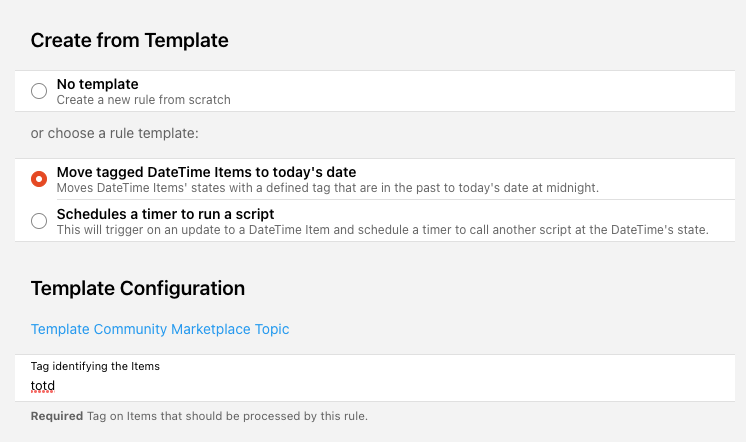Click the "totd" text in the tag field

click(x=42, y=385)
